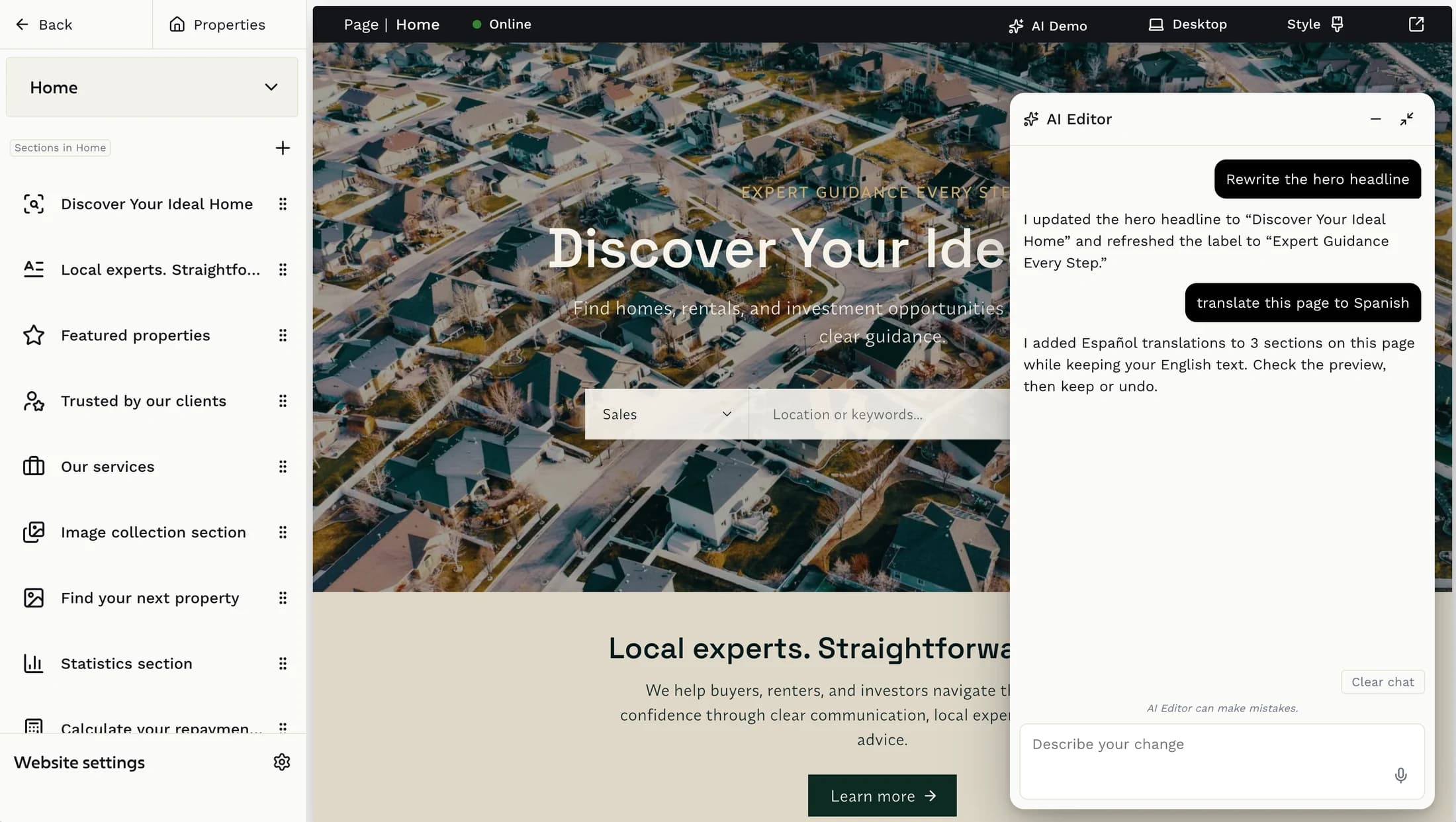Click drag handle for Image collection section
This screenshot has height=822, width=1456.
[283, 532]
